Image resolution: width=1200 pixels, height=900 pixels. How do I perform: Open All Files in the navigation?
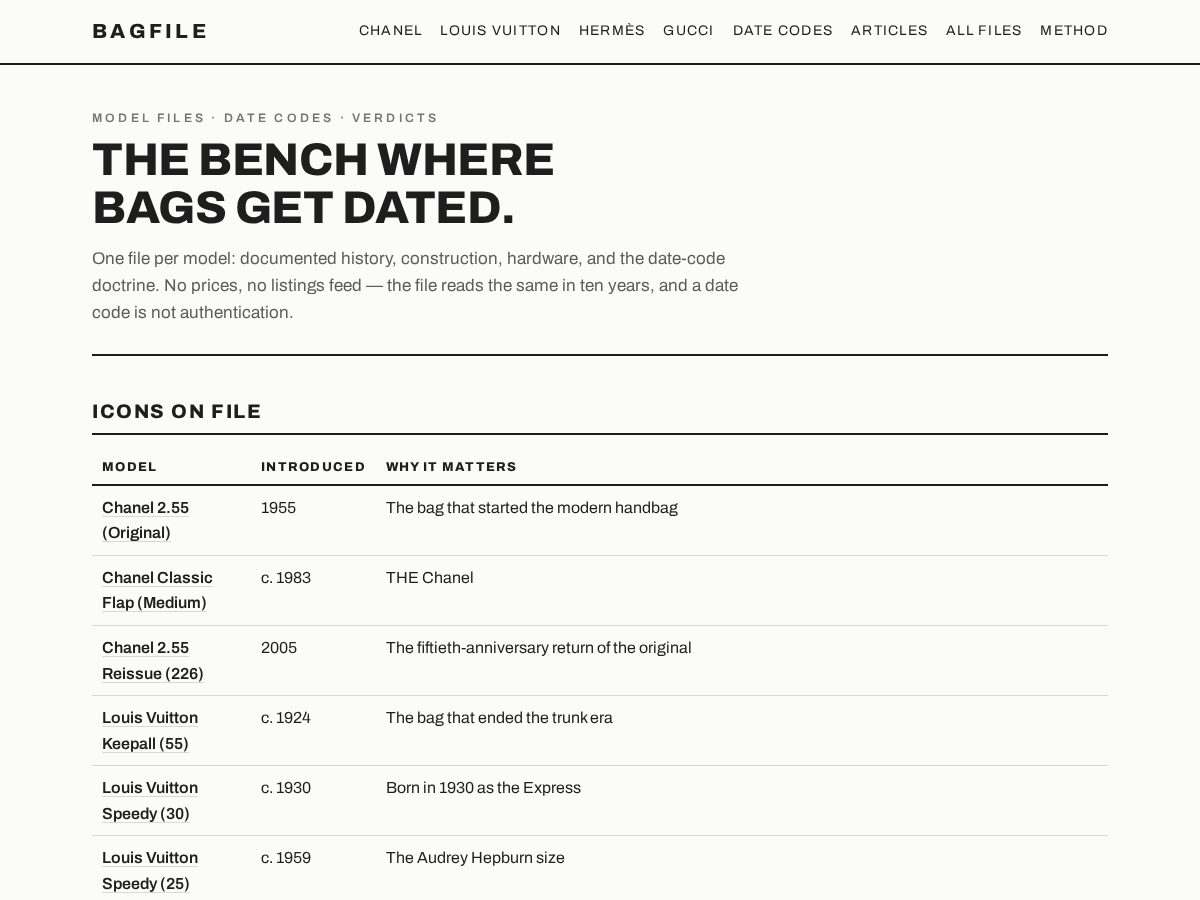pyautogui.click(x=984, y=31)
